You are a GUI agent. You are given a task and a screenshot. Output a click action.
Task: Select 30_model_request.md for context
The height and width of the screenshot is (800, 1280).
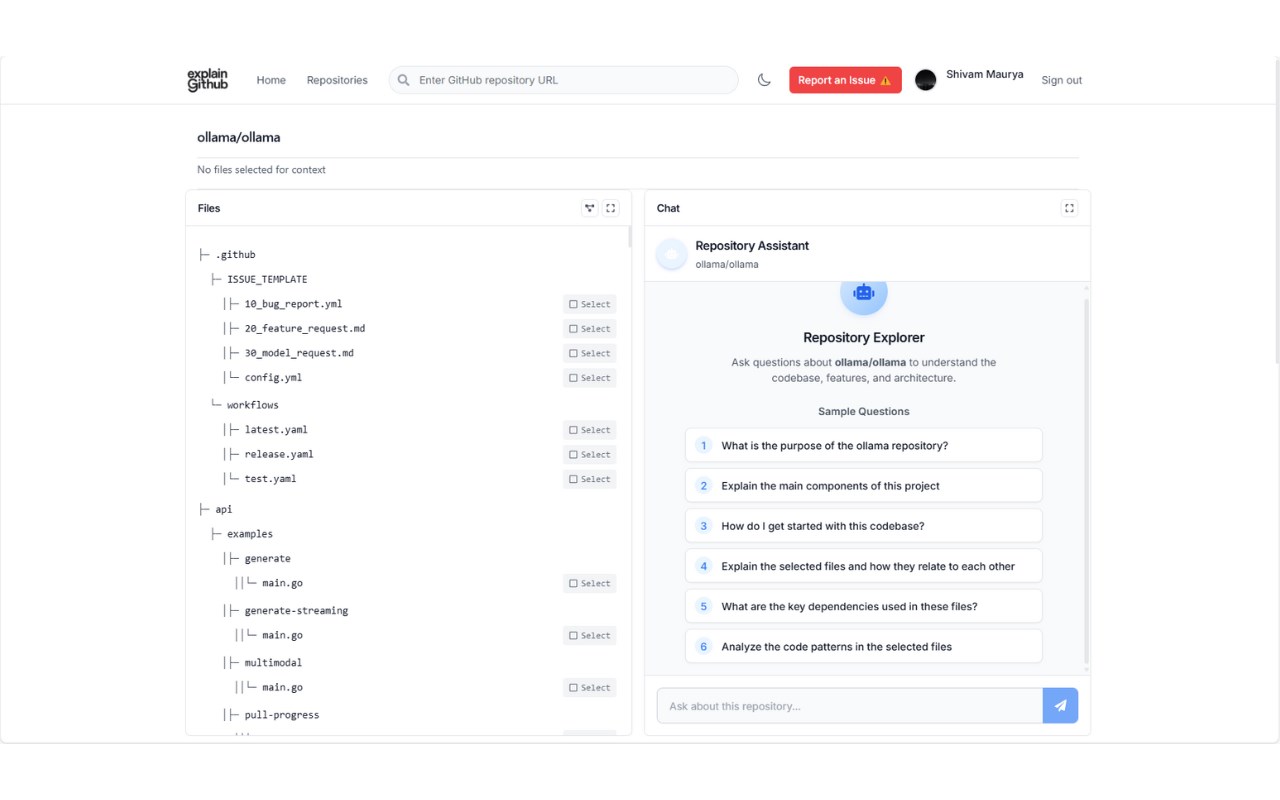590,353
